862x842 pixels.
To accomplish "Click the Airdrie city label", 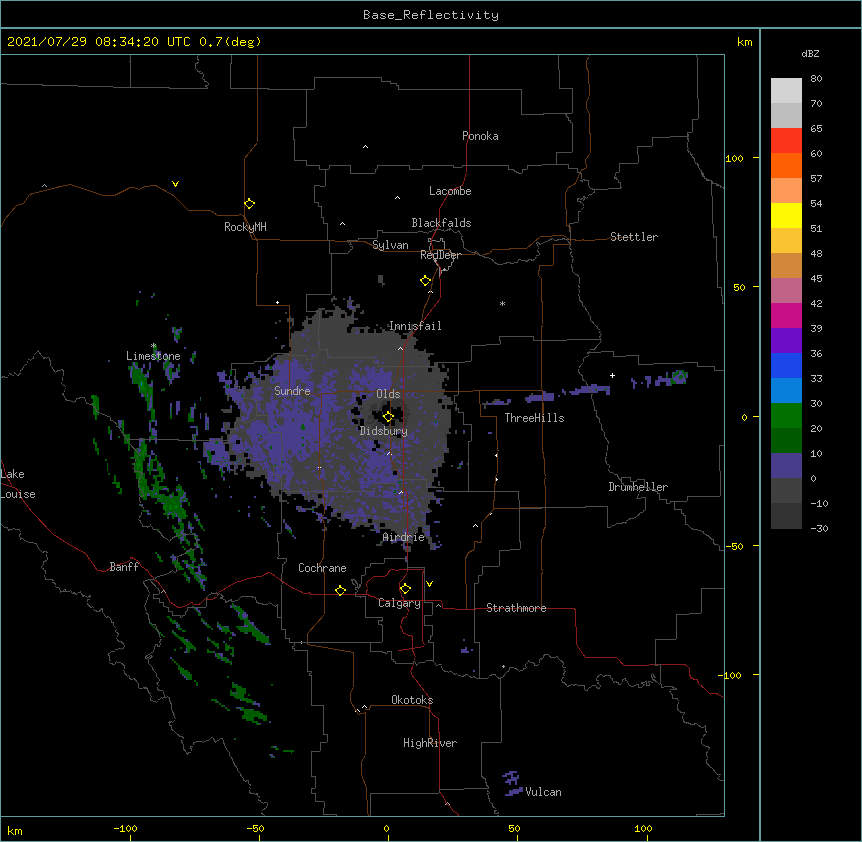I will 404,537.
